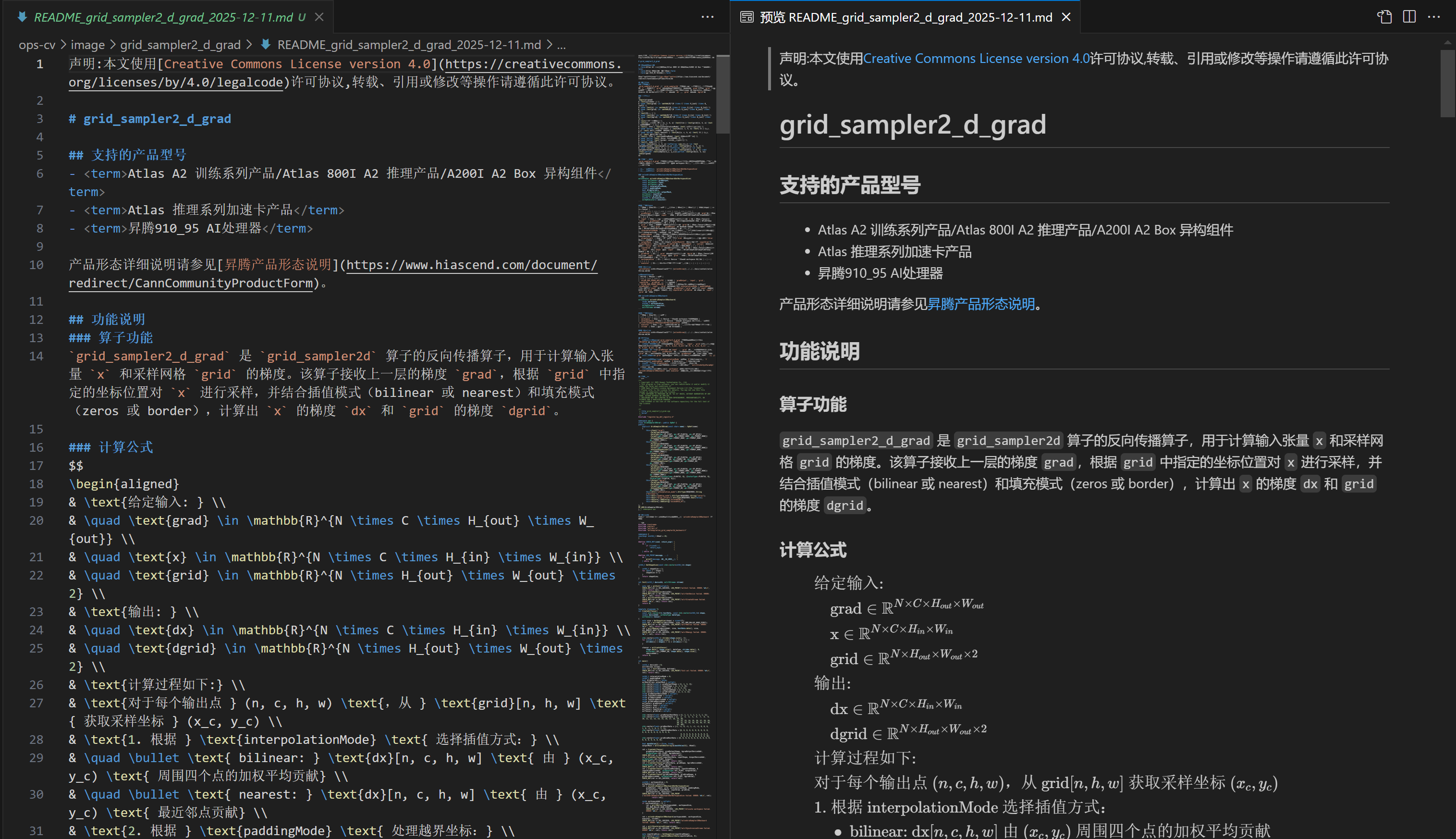The height and width of the screenshot is (839, 1456).
Task: Click the Show Source icon in preview toolbar
Action: (1384, 17)
